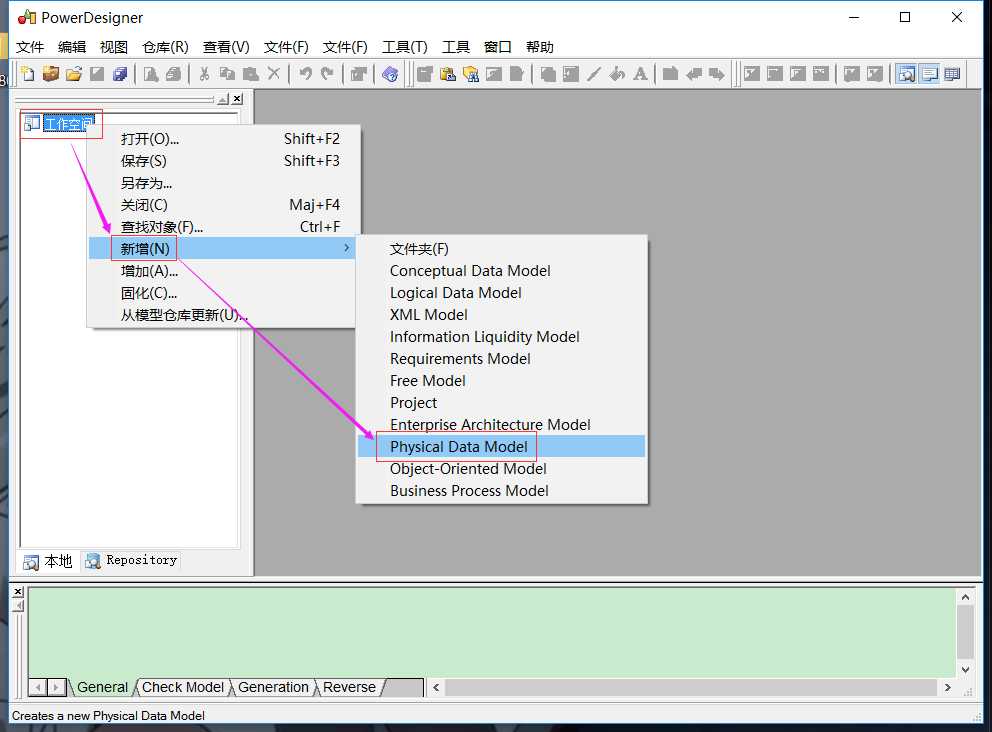The width and height of the screenshot is (992, 732).
Task: Click the New Model toolbar icon
Action: (27, 74)
